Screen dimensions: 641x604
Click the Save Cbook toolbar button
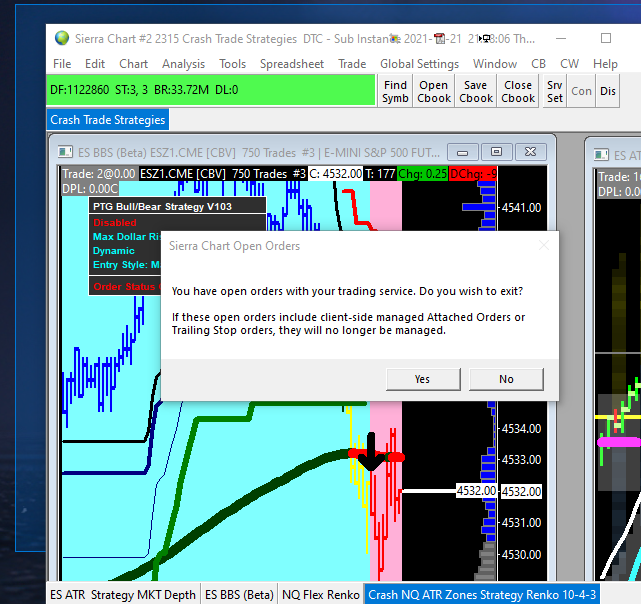[x=476, y=91]
